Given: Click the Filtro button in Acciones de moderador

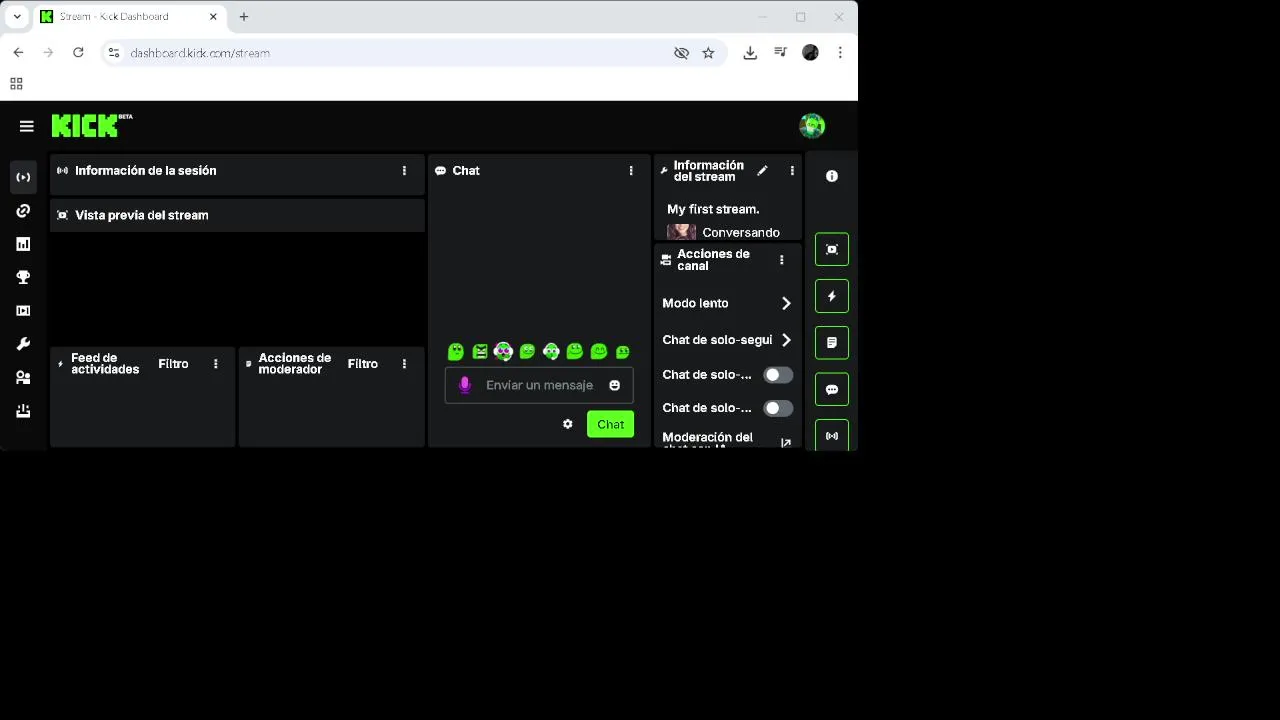Looking at the screenshot, I should click(363, 364).
